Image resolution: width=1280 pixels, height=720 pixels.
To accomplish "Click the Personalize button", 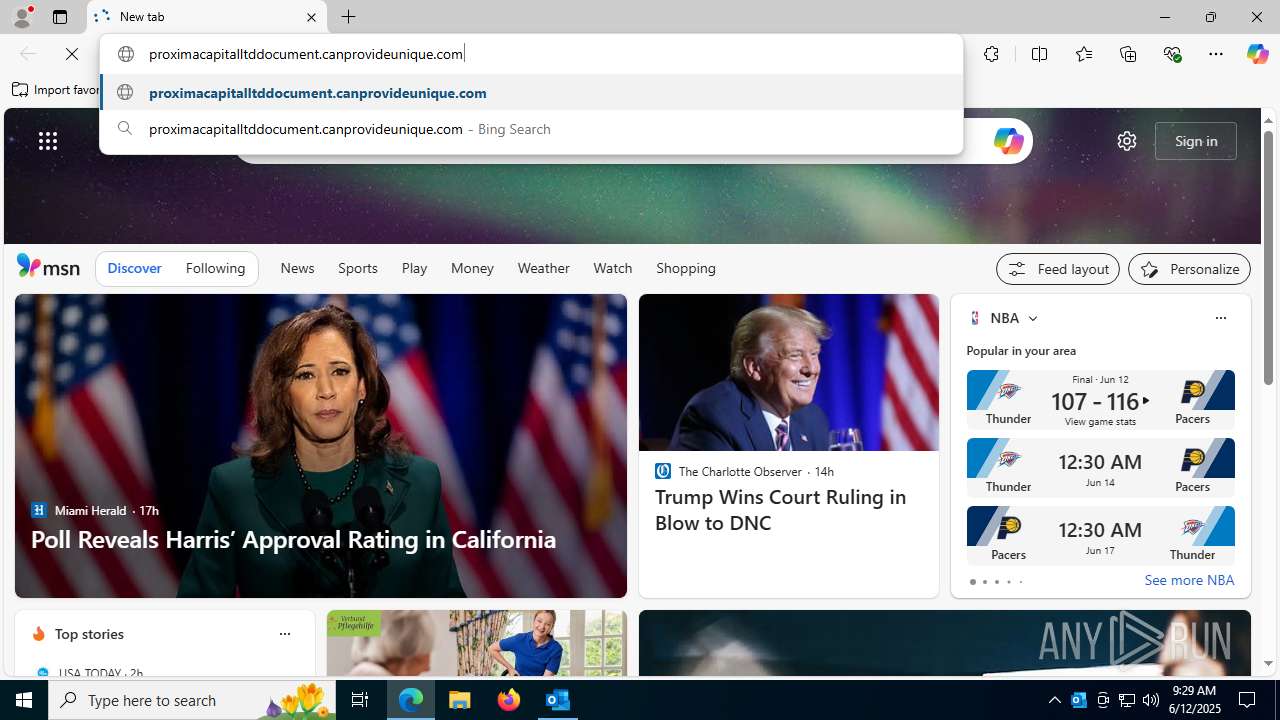I will click(x=1189, y=269).
